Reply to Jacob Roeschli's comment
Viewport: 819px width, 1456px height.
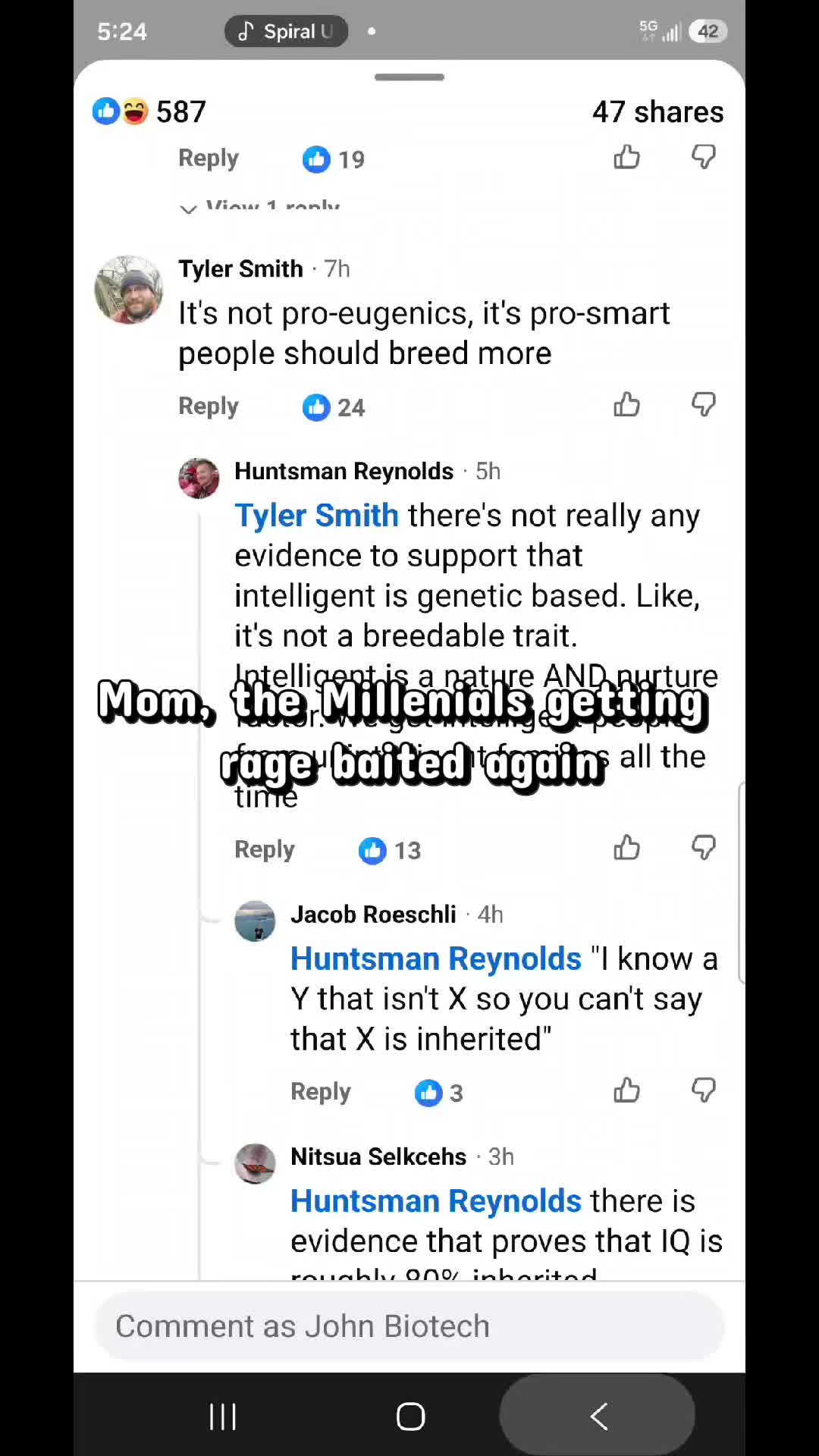click(321, 1092)
